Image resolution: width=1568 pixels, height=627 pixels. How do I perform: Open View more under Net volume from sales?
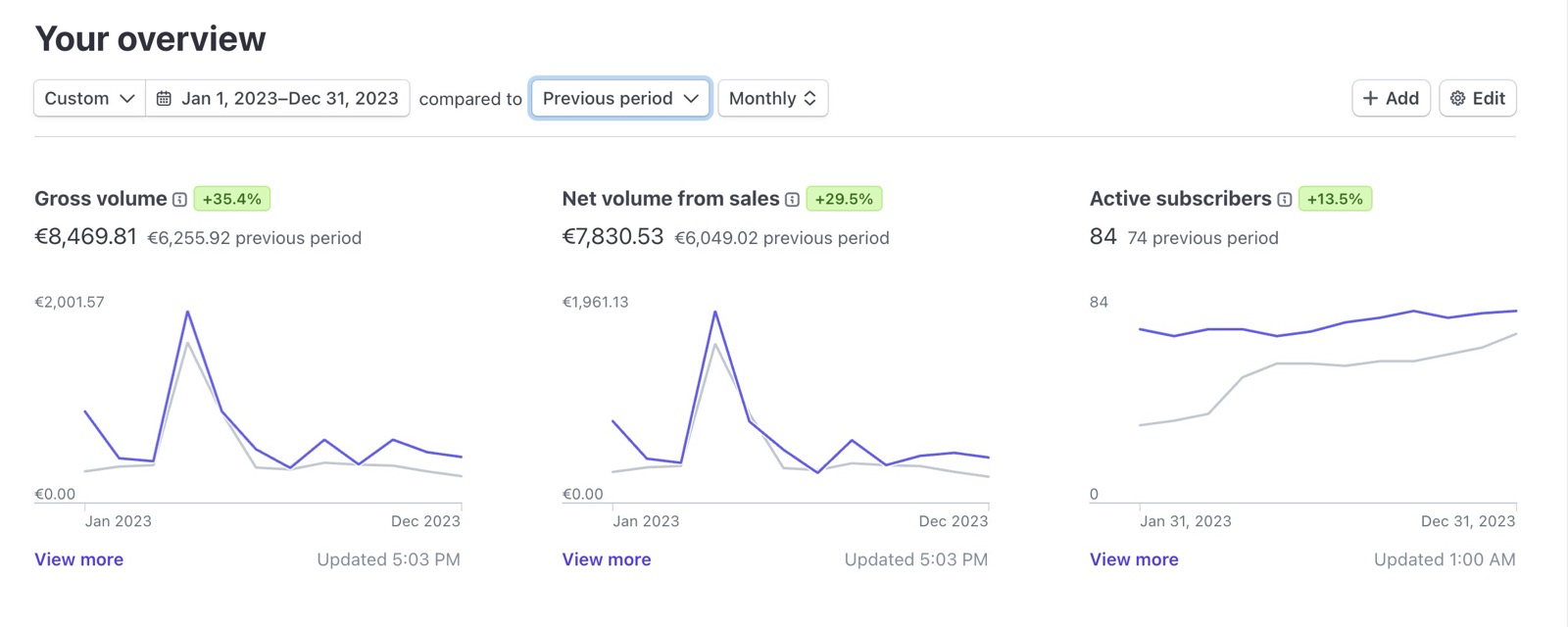coord(606,559)
